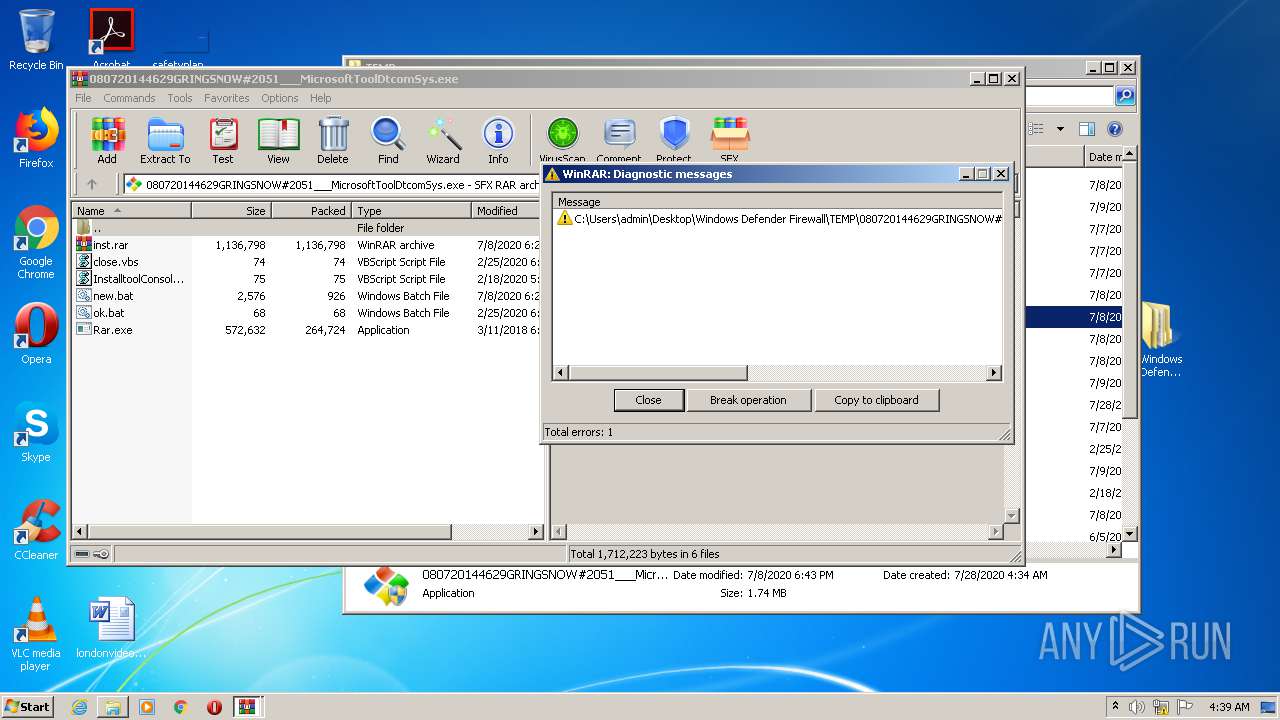
Task: Open VLC media player desktop shortcut
Action: [36, 634]
